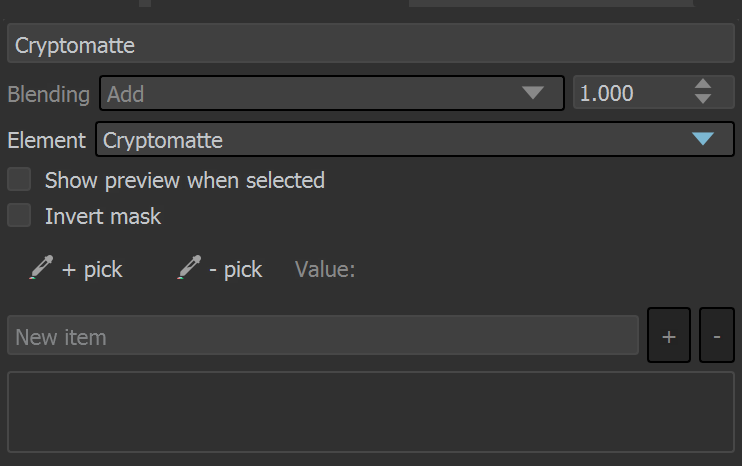742x466 pixels.
Task: Click the blue arrow of Element dropdown
Action: tap(703, 139)
